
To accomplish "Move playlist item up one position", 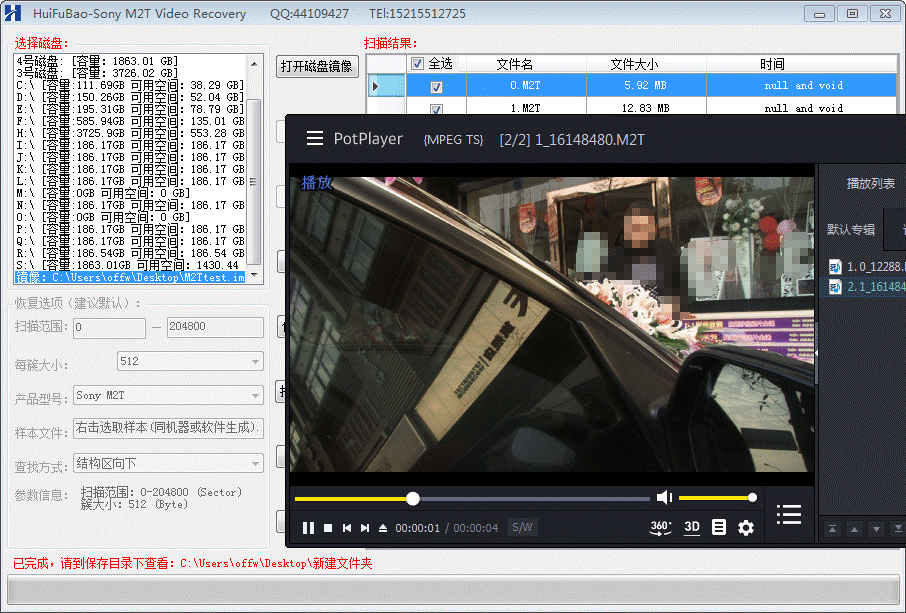I will pos(855,529).
